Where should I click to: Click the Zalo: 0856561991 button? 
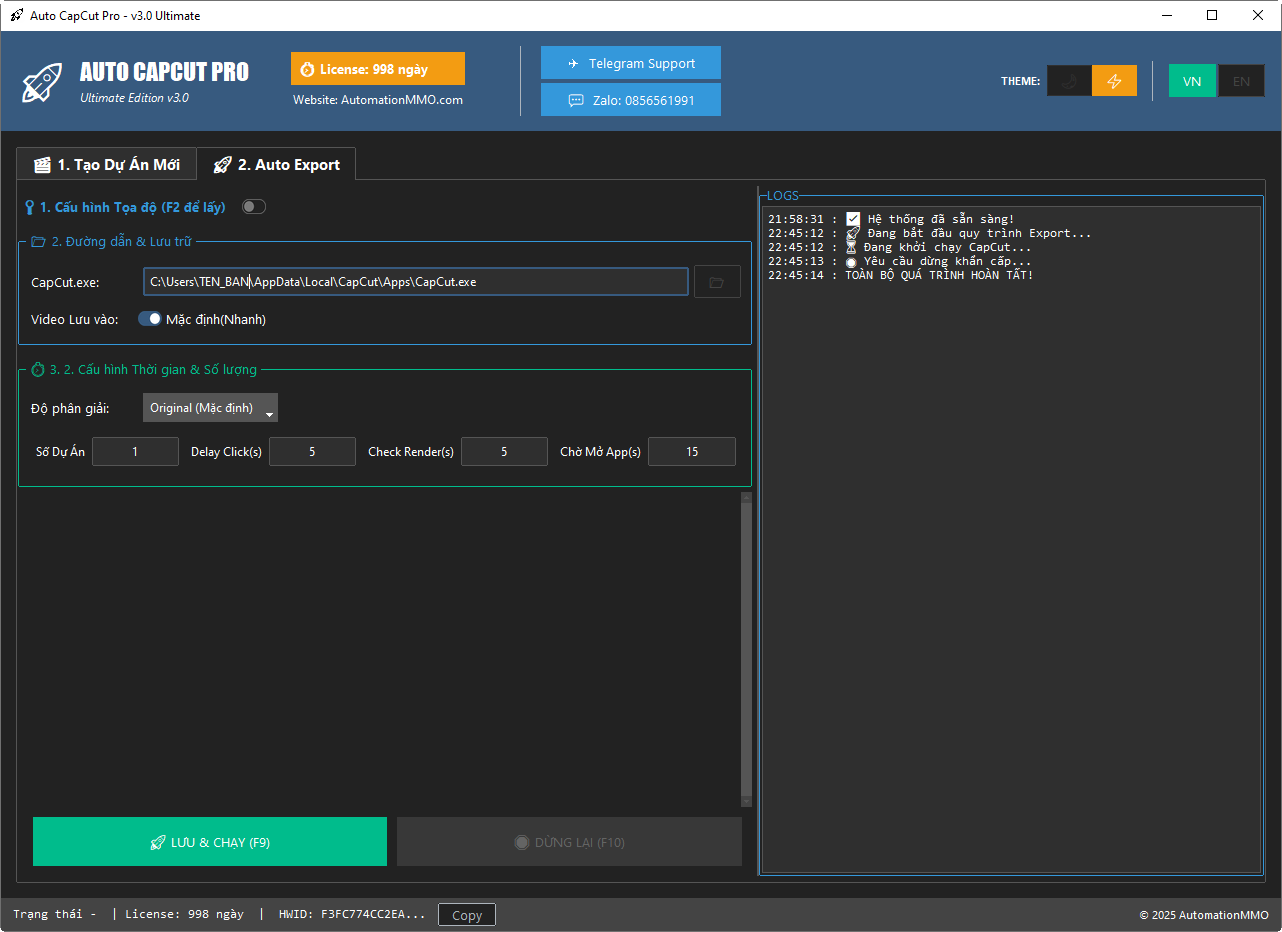pyautogui.click(x=631, y=100)
